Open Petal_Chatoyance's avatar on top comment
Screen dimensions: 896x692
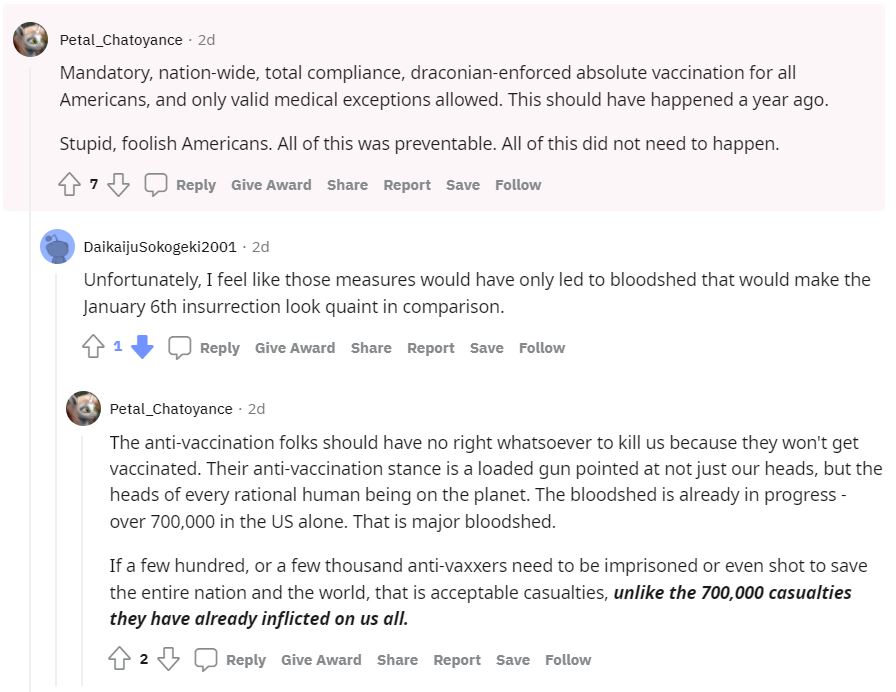click(x=30, y=40)
